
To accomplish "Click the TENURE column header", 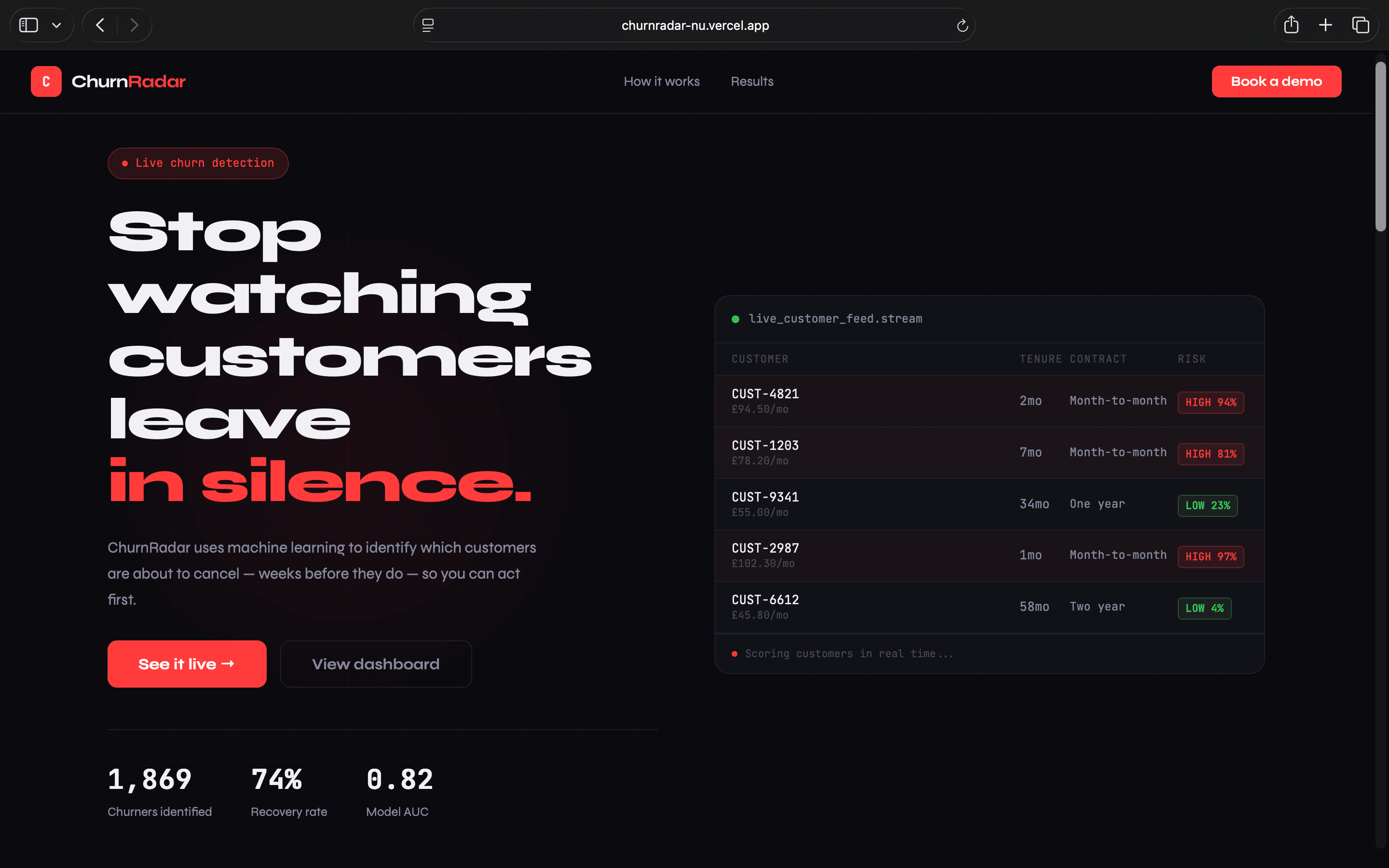I will pyautogui.click(x=1041, y=359).
